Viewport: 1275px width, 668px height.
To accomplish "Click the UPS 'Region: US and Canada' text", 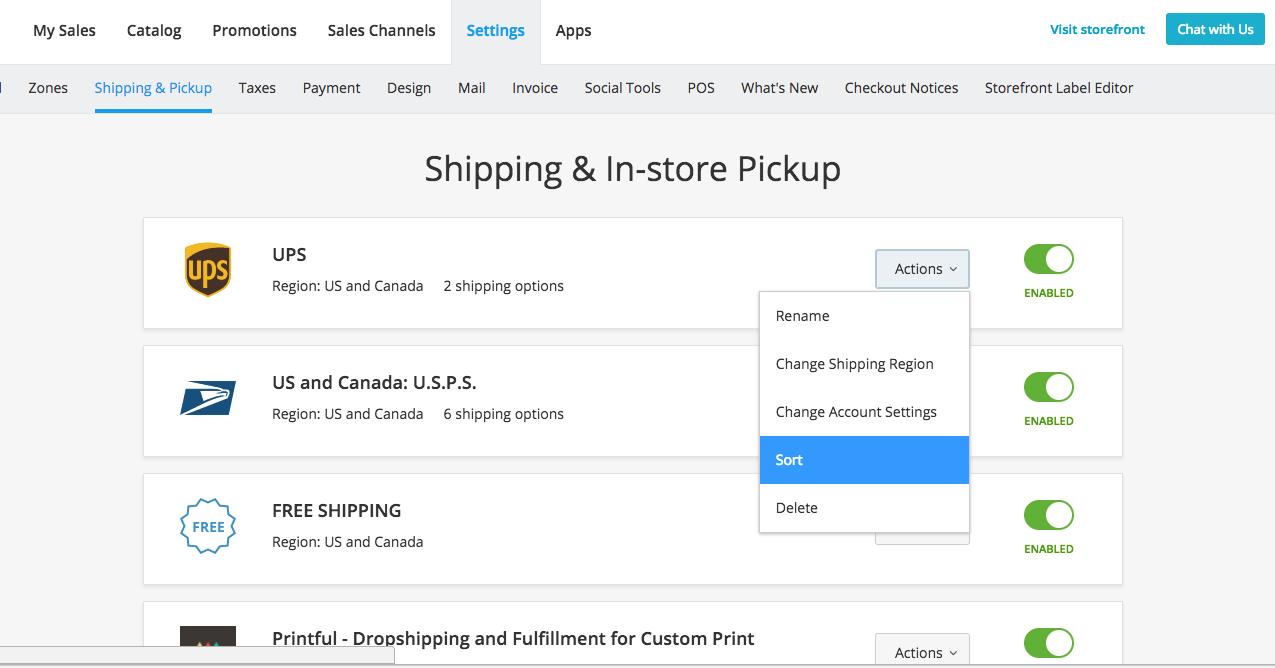I will pyautogui.click(x=347, y=286).
